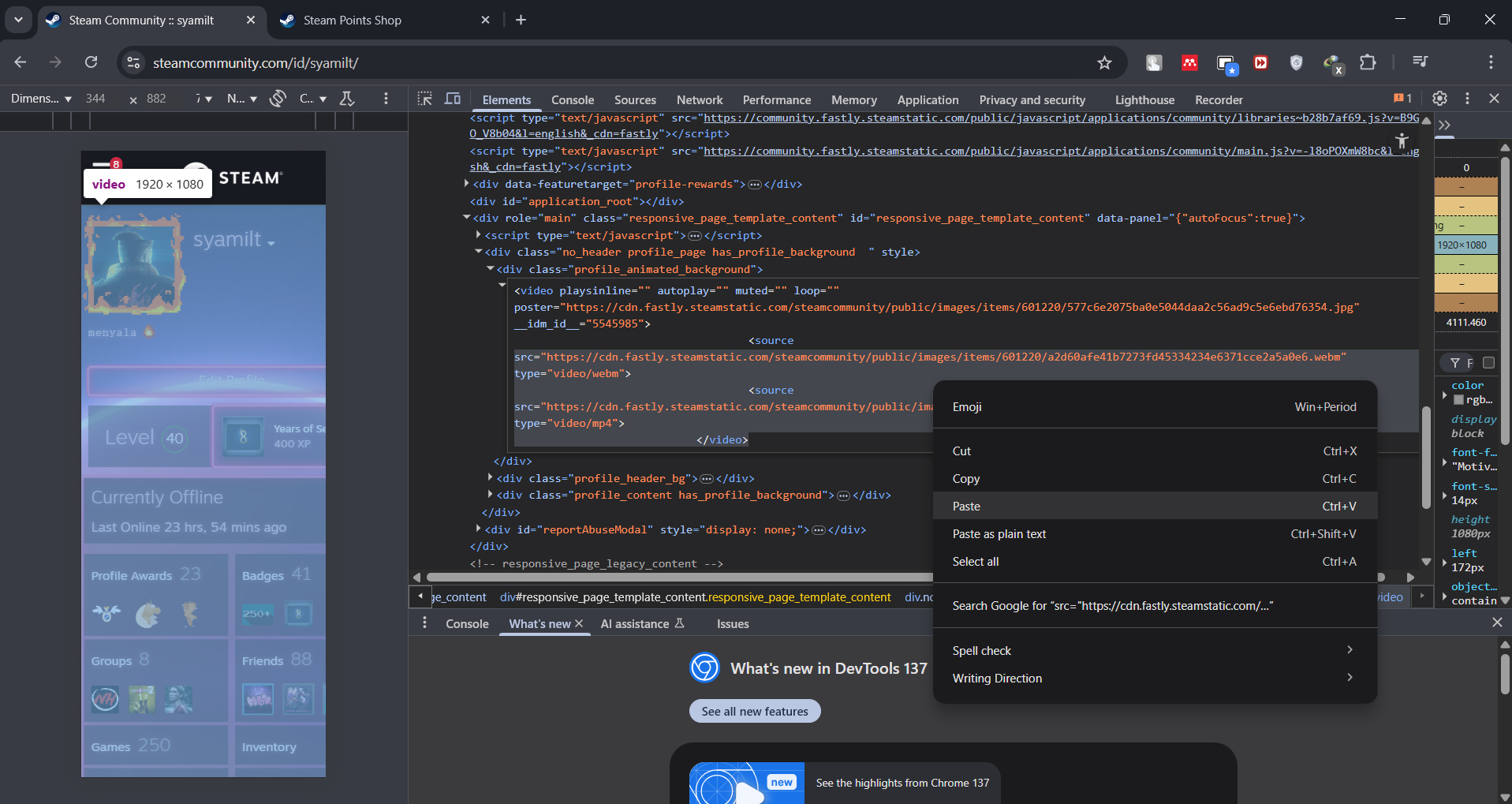Expand the reportAbuseModal div node

(x=479, y=529)
